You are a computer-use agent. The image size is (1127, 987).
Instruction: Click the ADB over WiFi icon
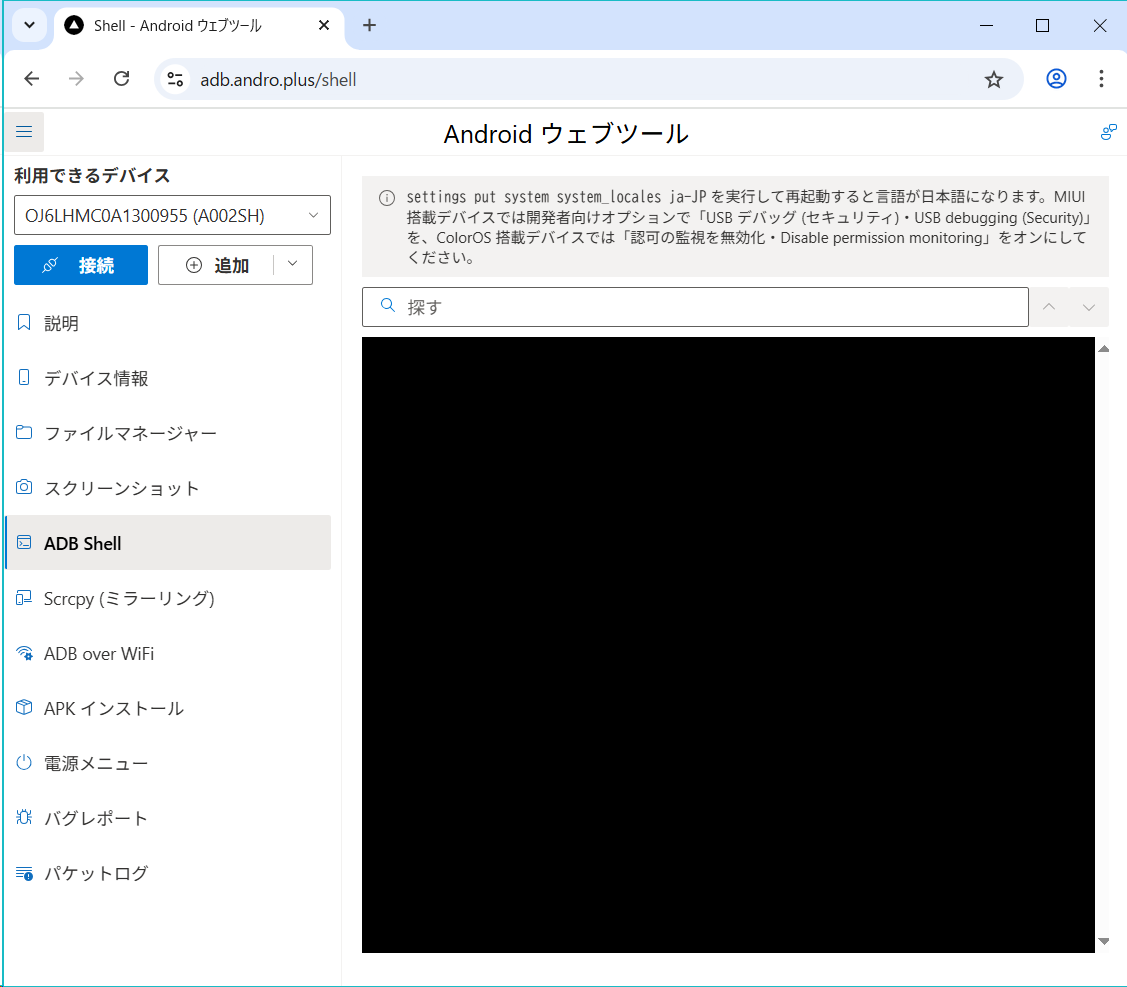24,653
